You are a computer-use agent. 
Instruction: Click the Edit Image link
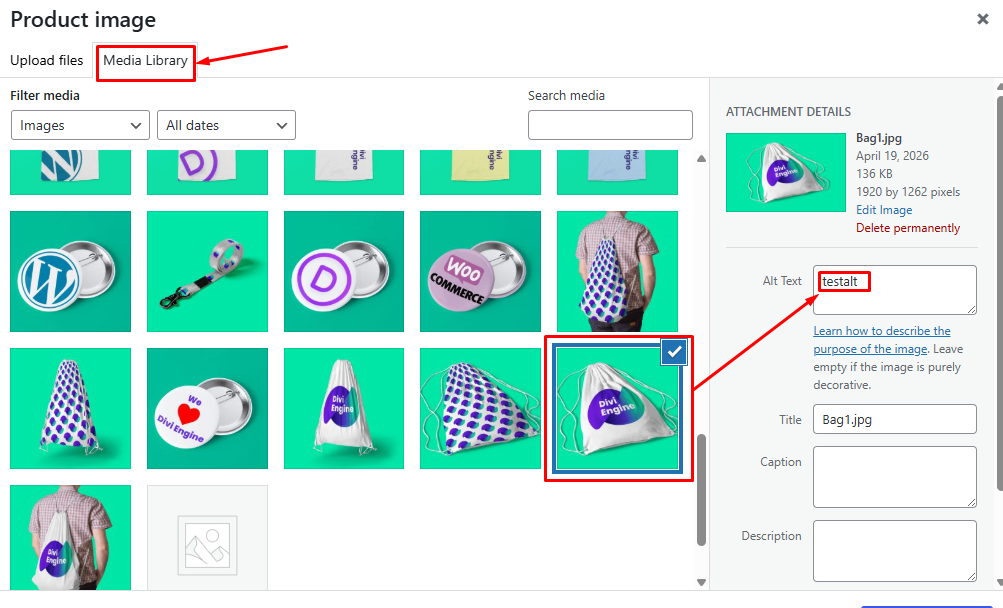point(884,210)
